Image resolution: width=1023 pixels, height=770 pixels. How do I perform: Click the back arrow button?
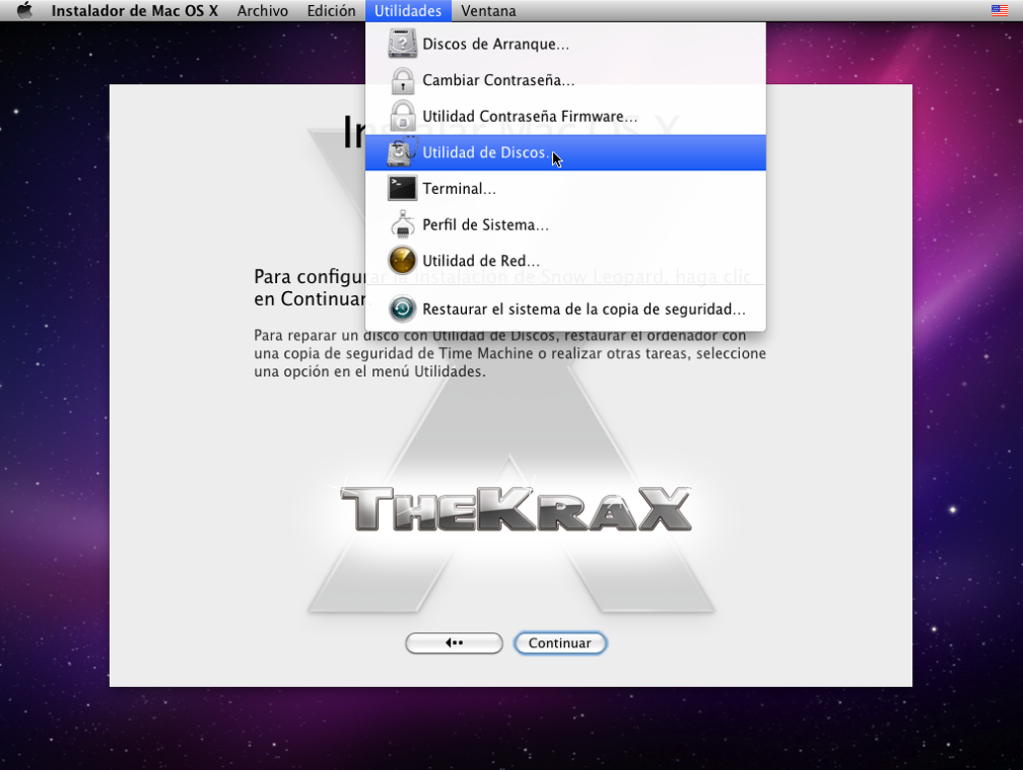click(453, 643)
